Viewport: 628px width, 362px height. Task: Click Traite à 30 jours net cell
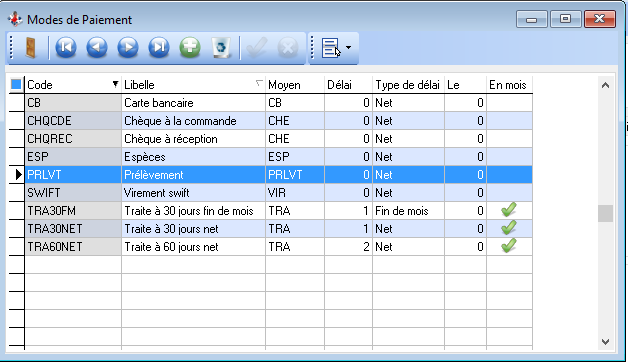click(x=193, y=229)
